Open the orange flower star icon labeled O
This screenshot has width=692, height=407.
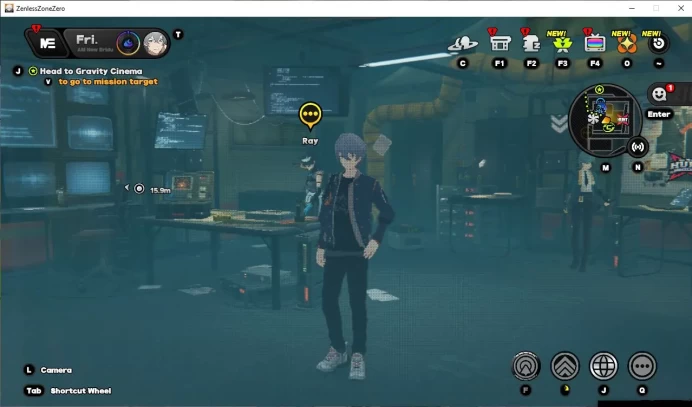pyautogui.click(x=627, y=44)
